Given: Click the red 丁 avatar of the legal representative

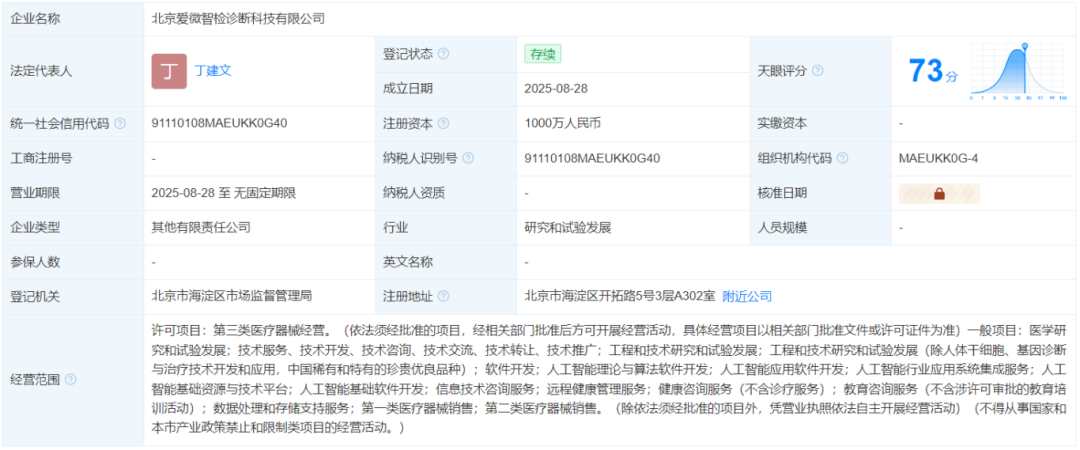Looking at the screenshot, I should pos(169,71).
